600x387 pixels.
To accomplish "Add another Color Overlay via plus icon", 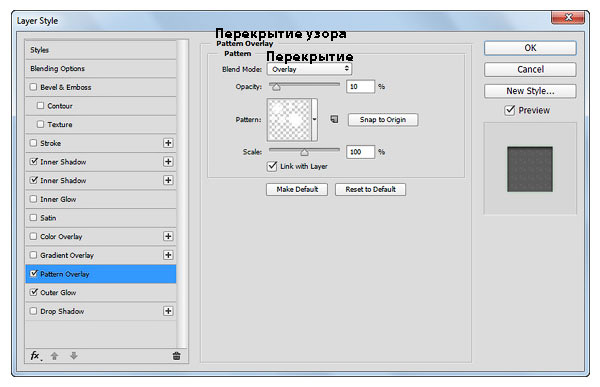I will (x=168, y=236).
